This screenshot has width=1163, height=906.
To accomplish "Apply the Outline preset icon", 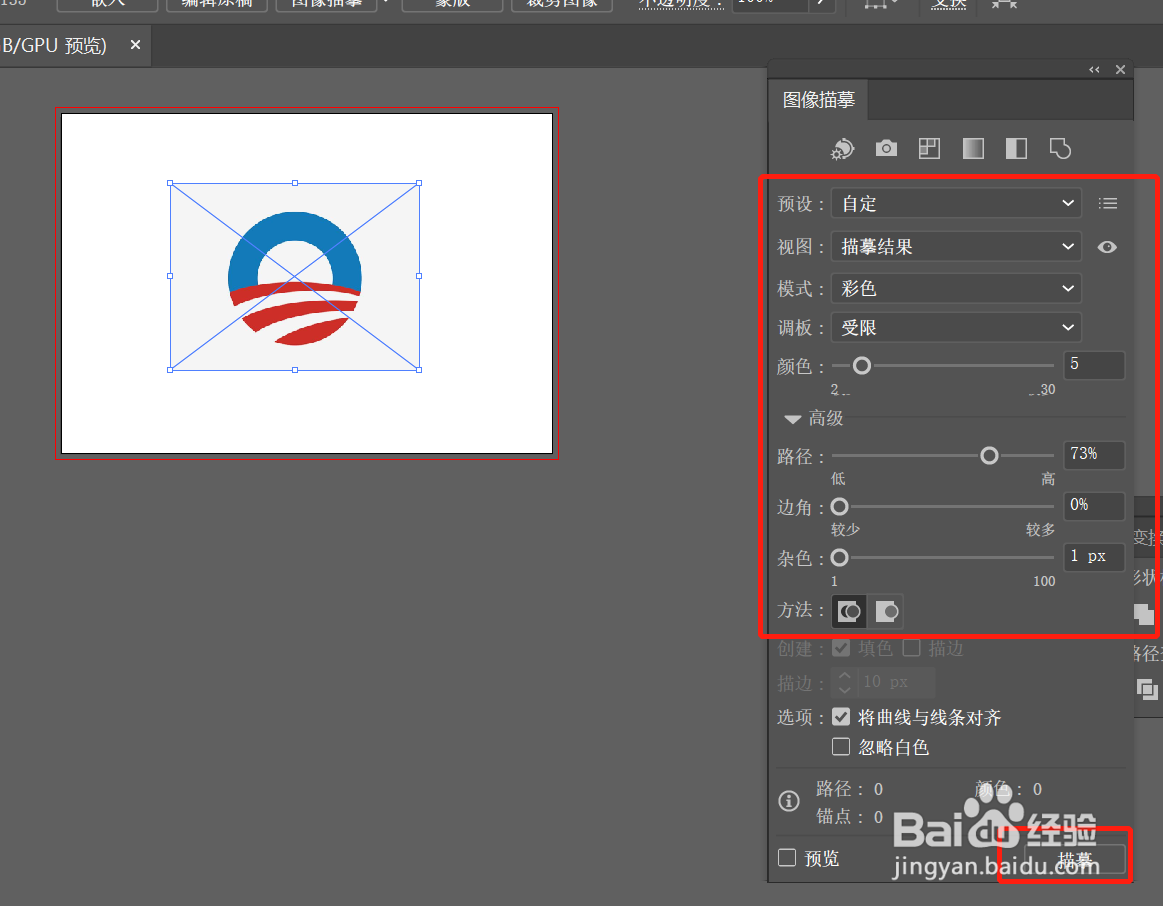I will [x=1060, y=148].
